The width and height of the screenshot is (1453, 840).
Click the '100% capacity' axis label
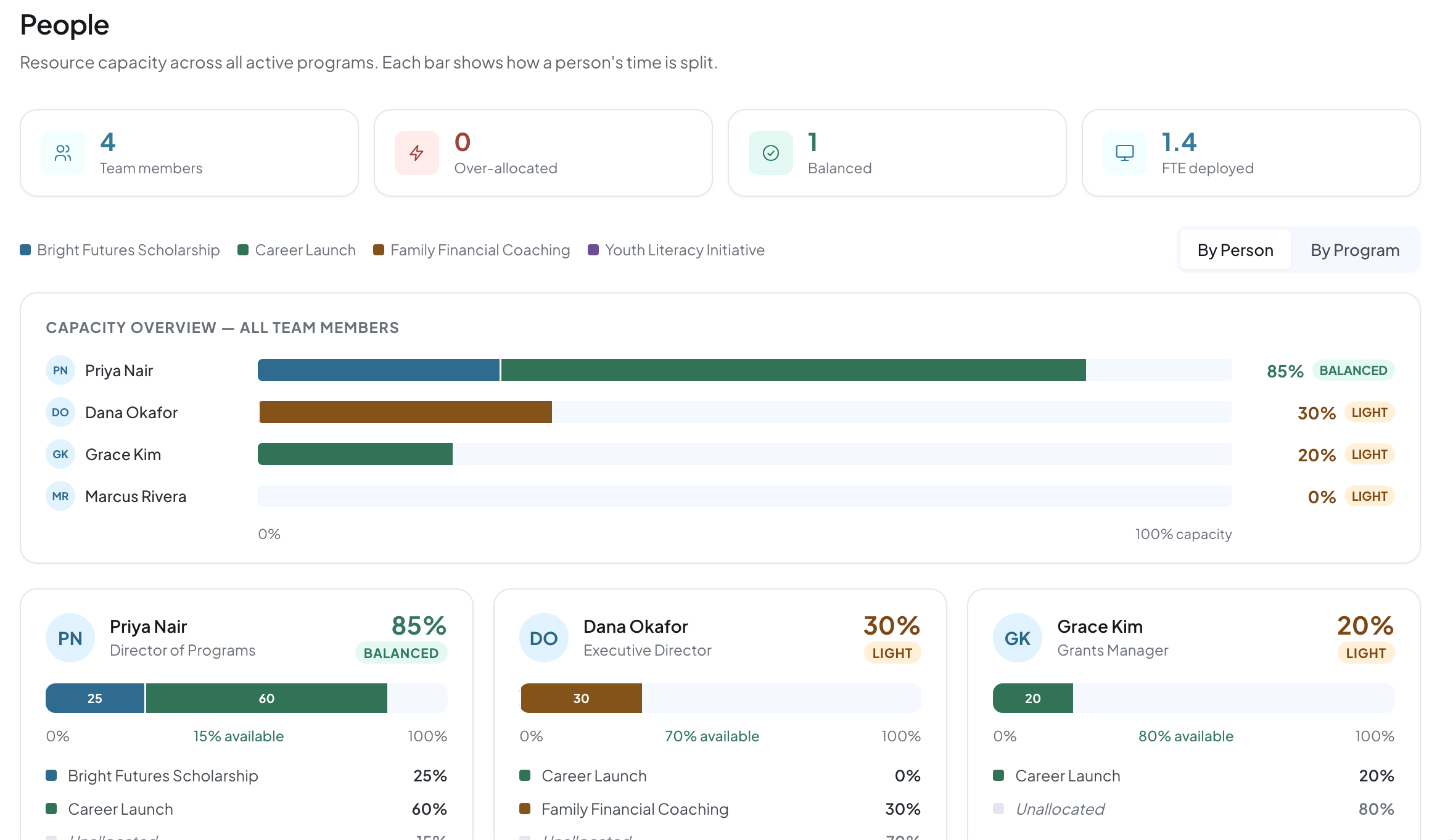coord(1183,533)
